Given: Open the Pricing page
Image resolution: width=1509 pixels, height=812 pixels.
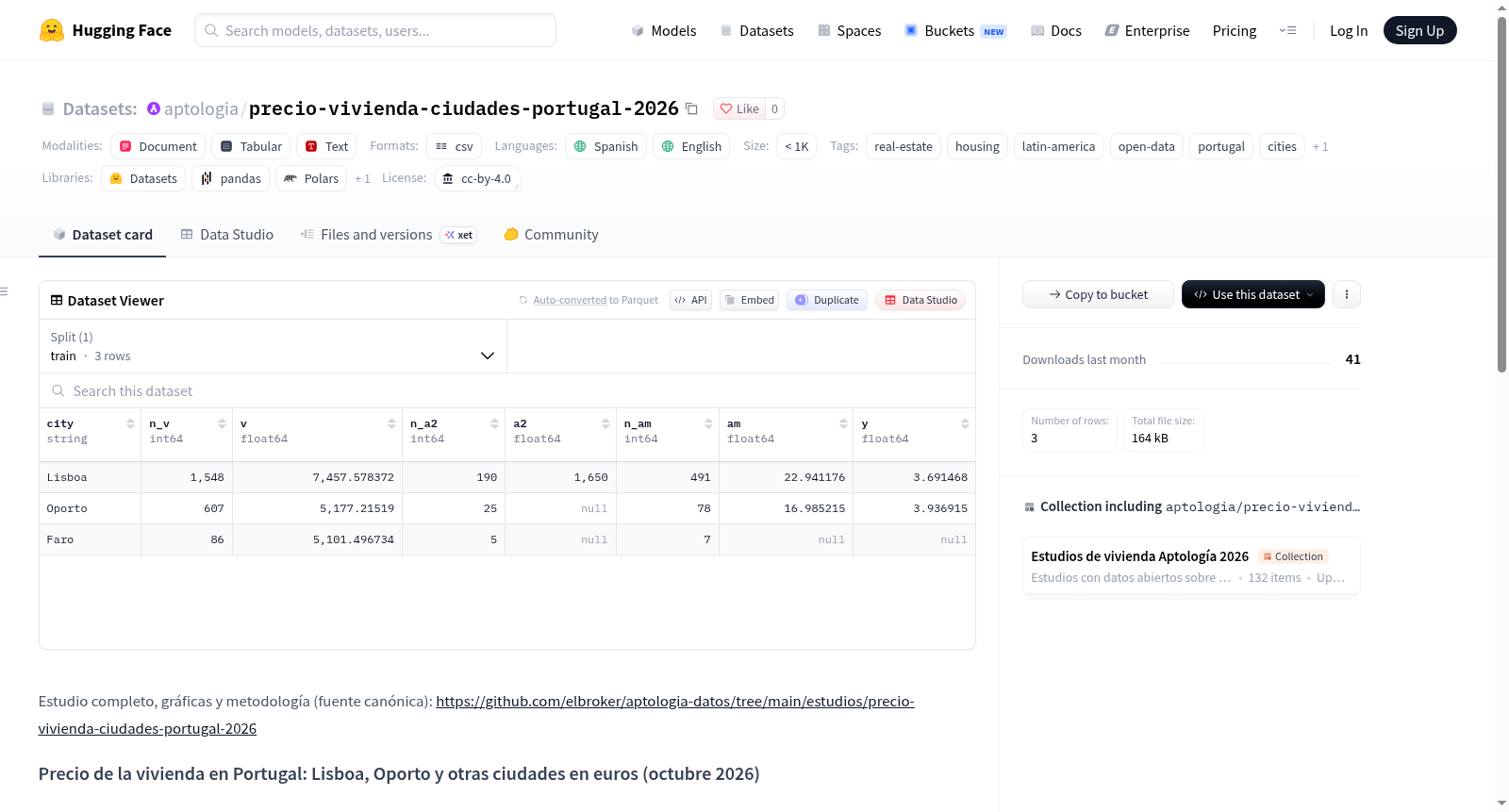Looking at the screenshot, I should (1234, 30).
